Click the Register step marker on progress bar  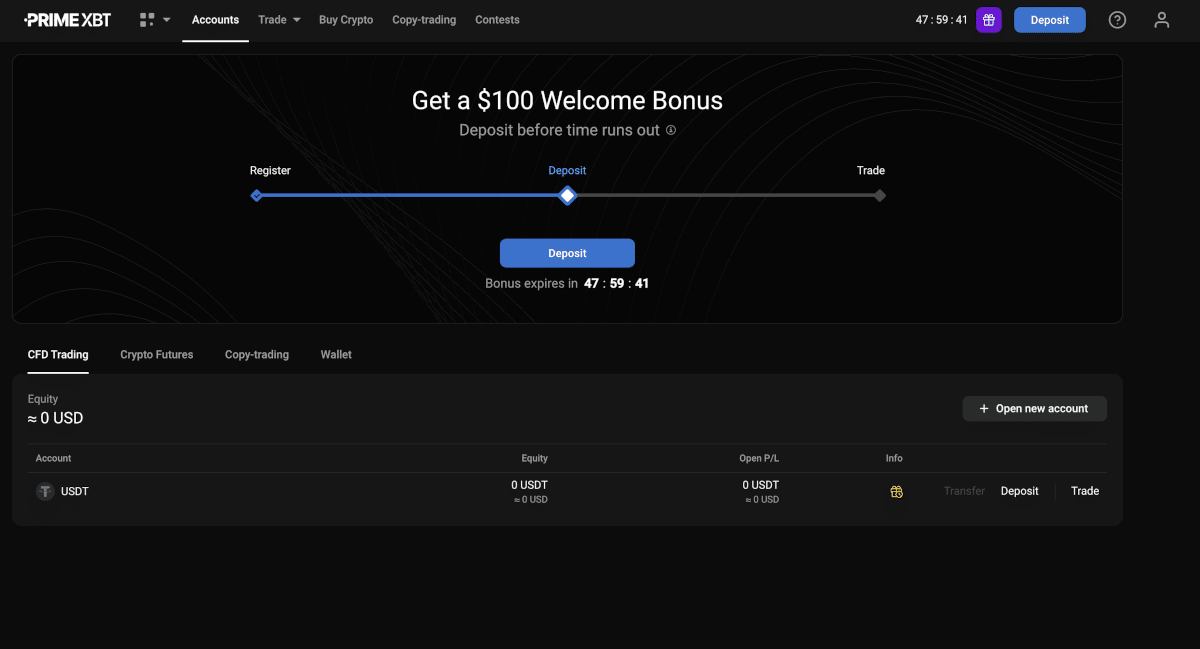coord(256,195)
